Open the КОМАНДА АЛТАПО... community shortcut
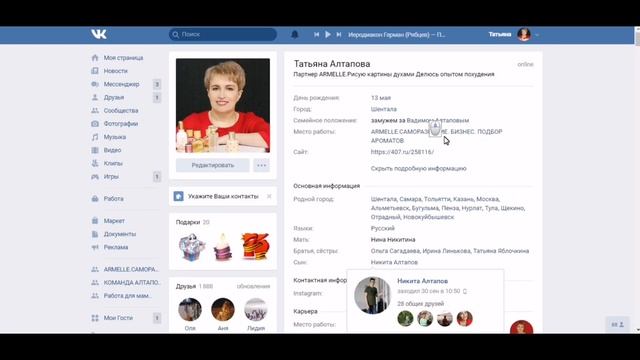 131,282
